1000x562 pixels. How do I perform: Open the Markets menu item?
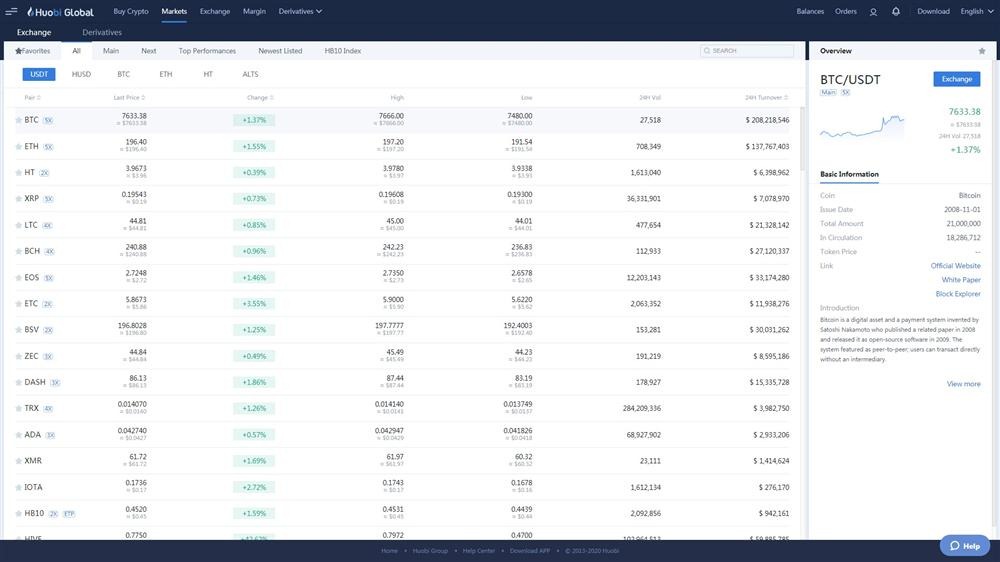pos(174,11)
